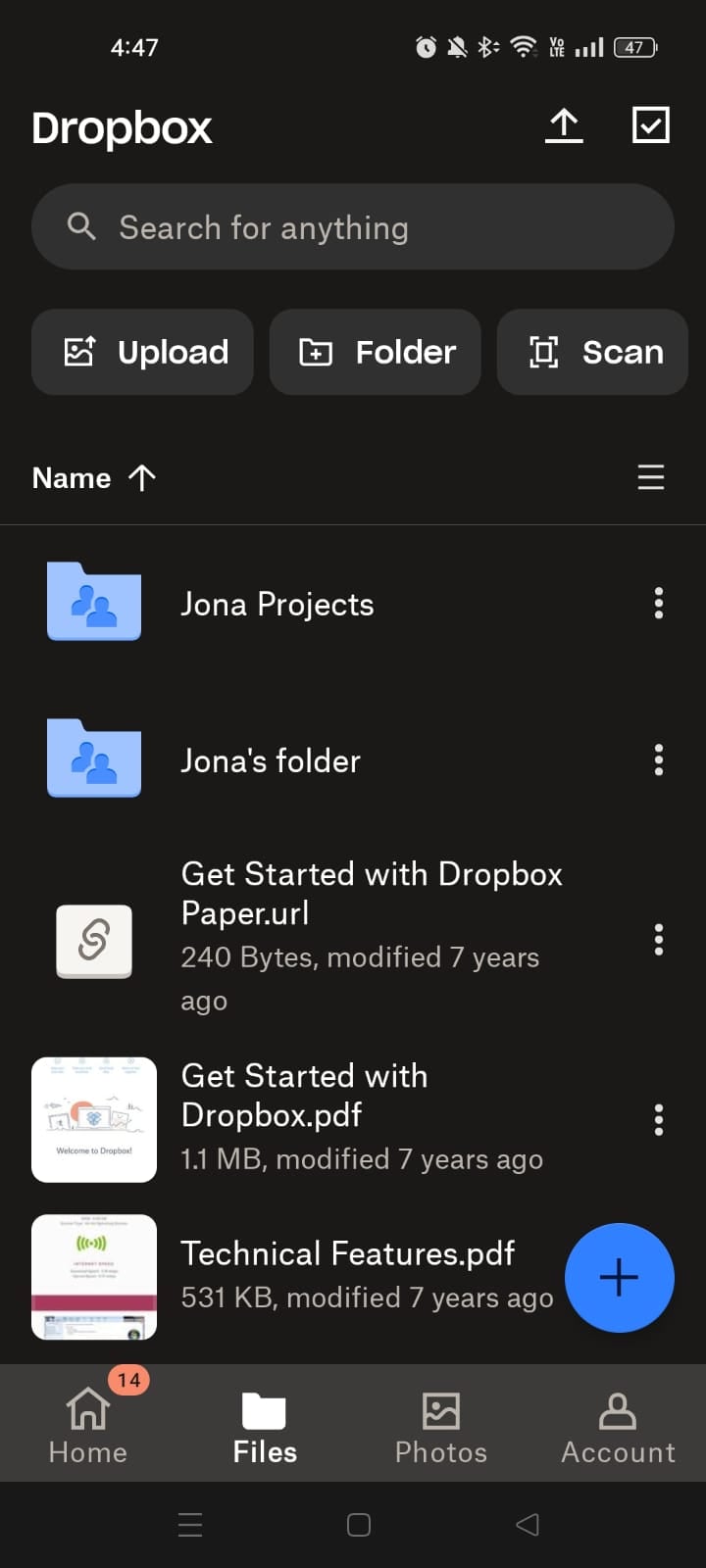Tap the Dropbox title

coord(122,128)
